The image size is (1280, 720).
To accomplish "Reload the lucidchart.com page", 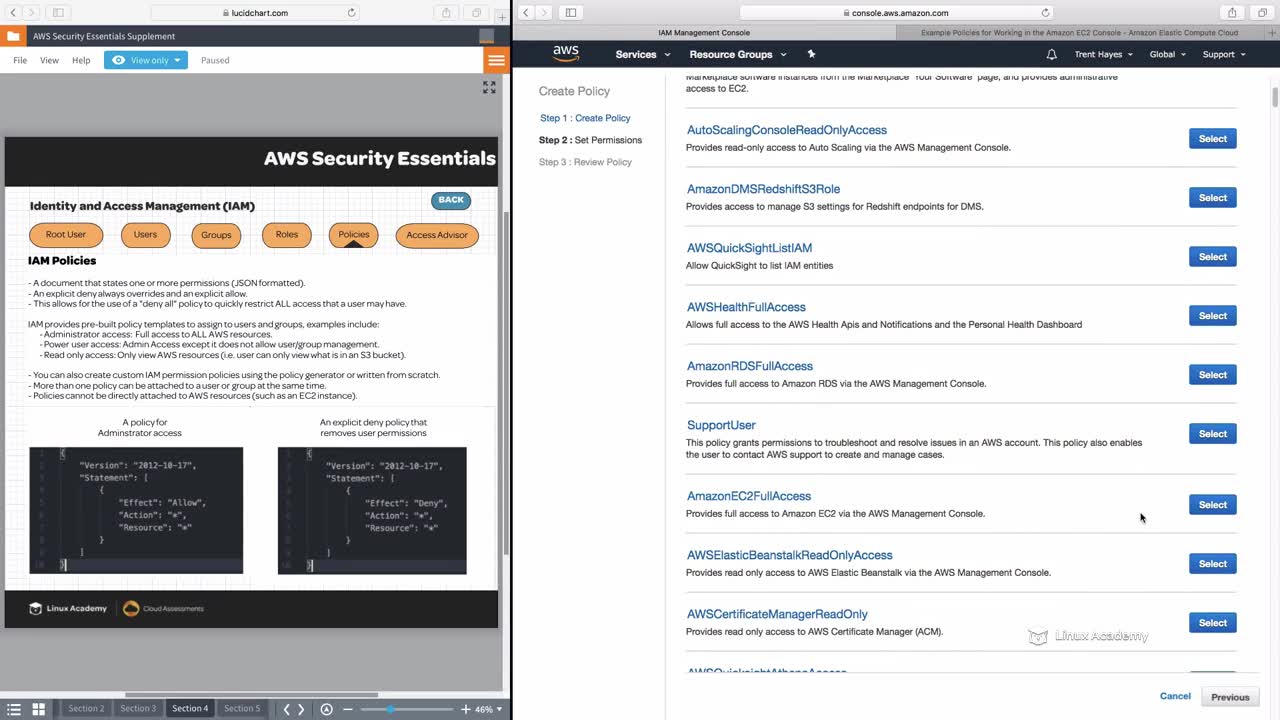I will [x=351, y=13].
